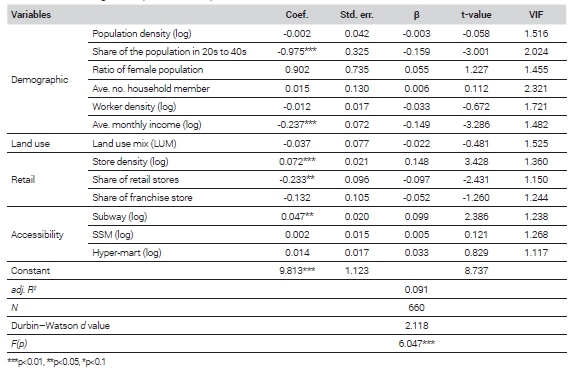Screen dimensions: 571x379
Task: Click the significance footnote below the table
Action: tap(56, 362)
